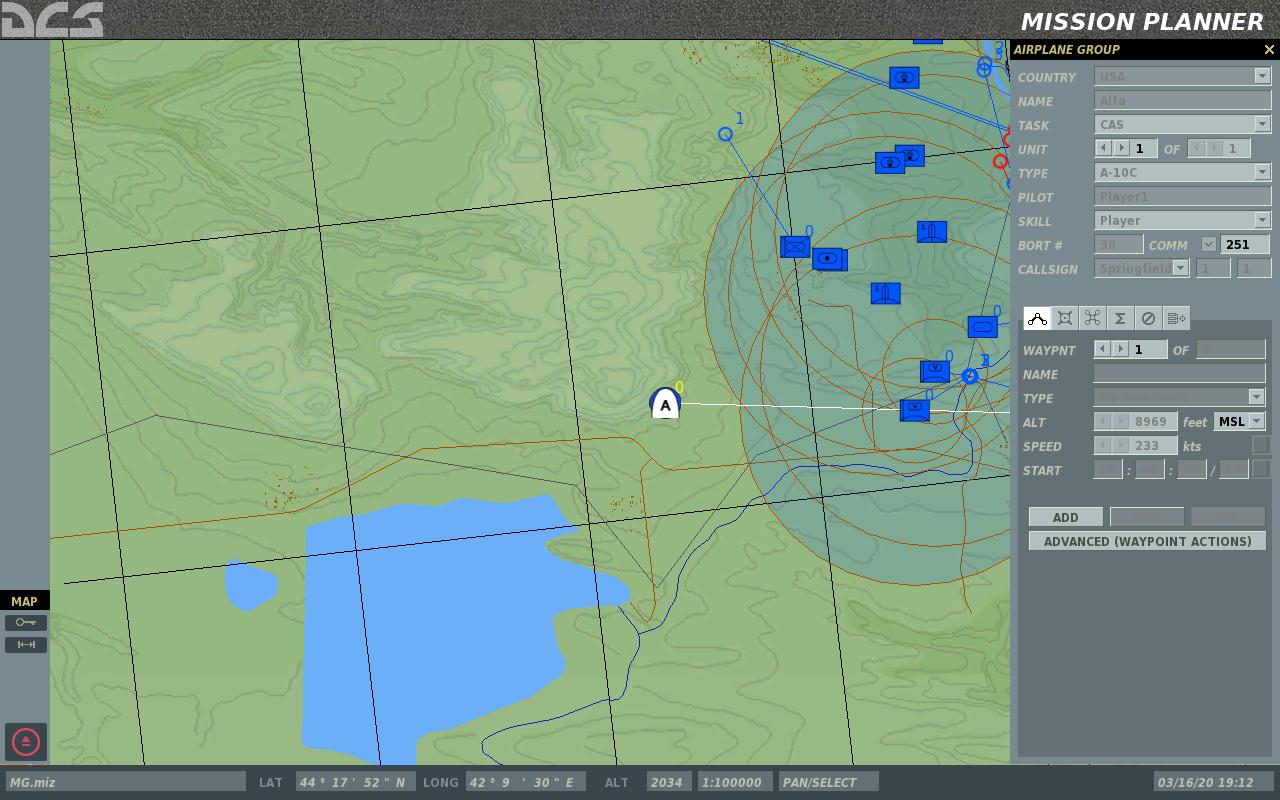Viewport: 1280px width, 800px height.
Task: Click the map key legend icon
Action: [x=26, y=622]
